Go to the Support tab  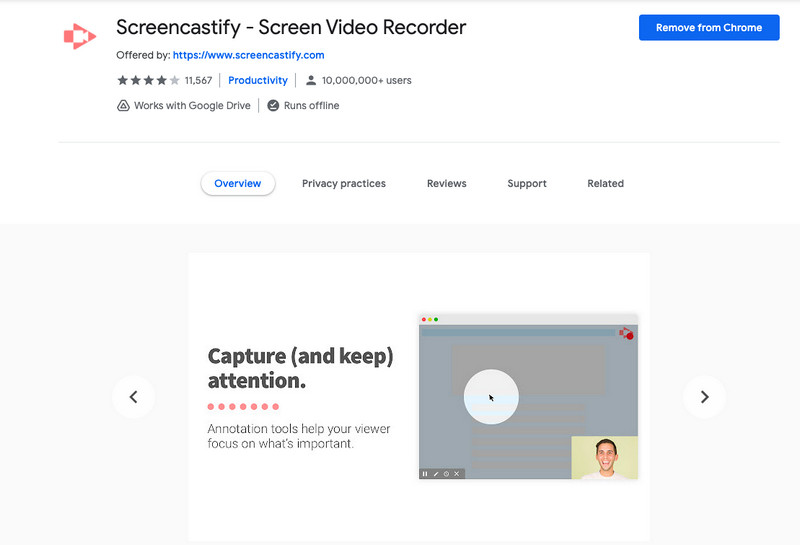[x=527, y=183]
